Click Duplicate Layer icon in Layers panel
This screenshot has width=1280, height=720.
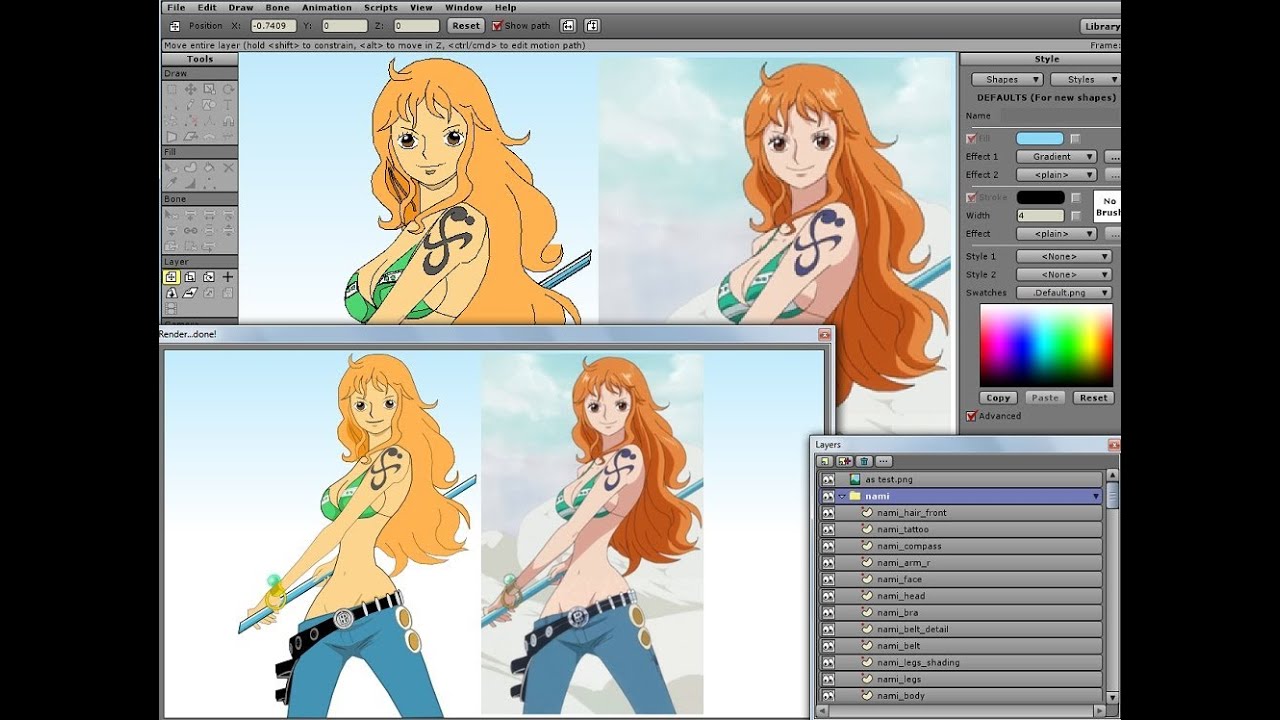(844, 461)
